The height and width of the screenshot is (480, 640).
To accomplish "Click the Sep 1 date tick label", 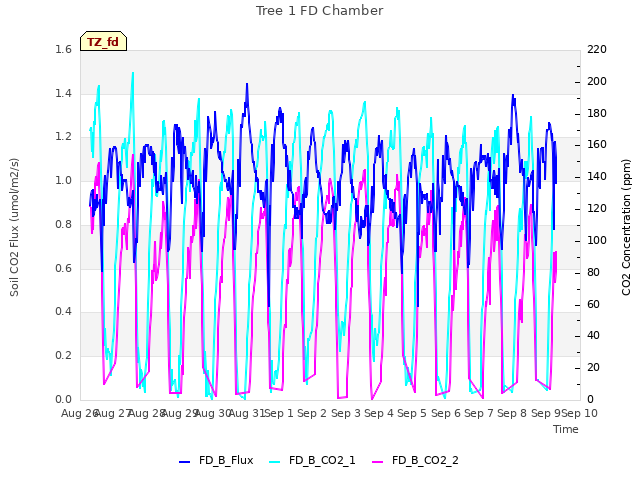I will [x=279, y=413].
